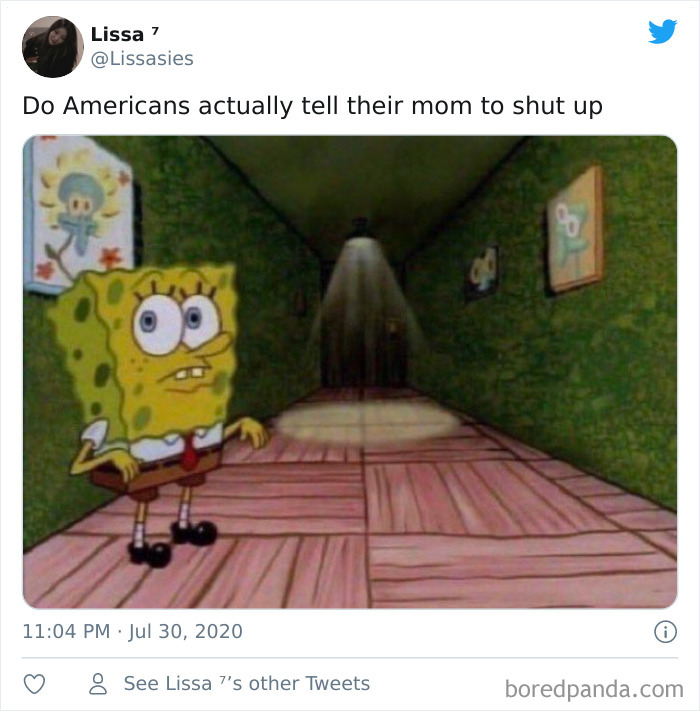The image size is (700, 711).
Task: Click the Jul 30, 2020 date
Action: click(x=185, y=631)
